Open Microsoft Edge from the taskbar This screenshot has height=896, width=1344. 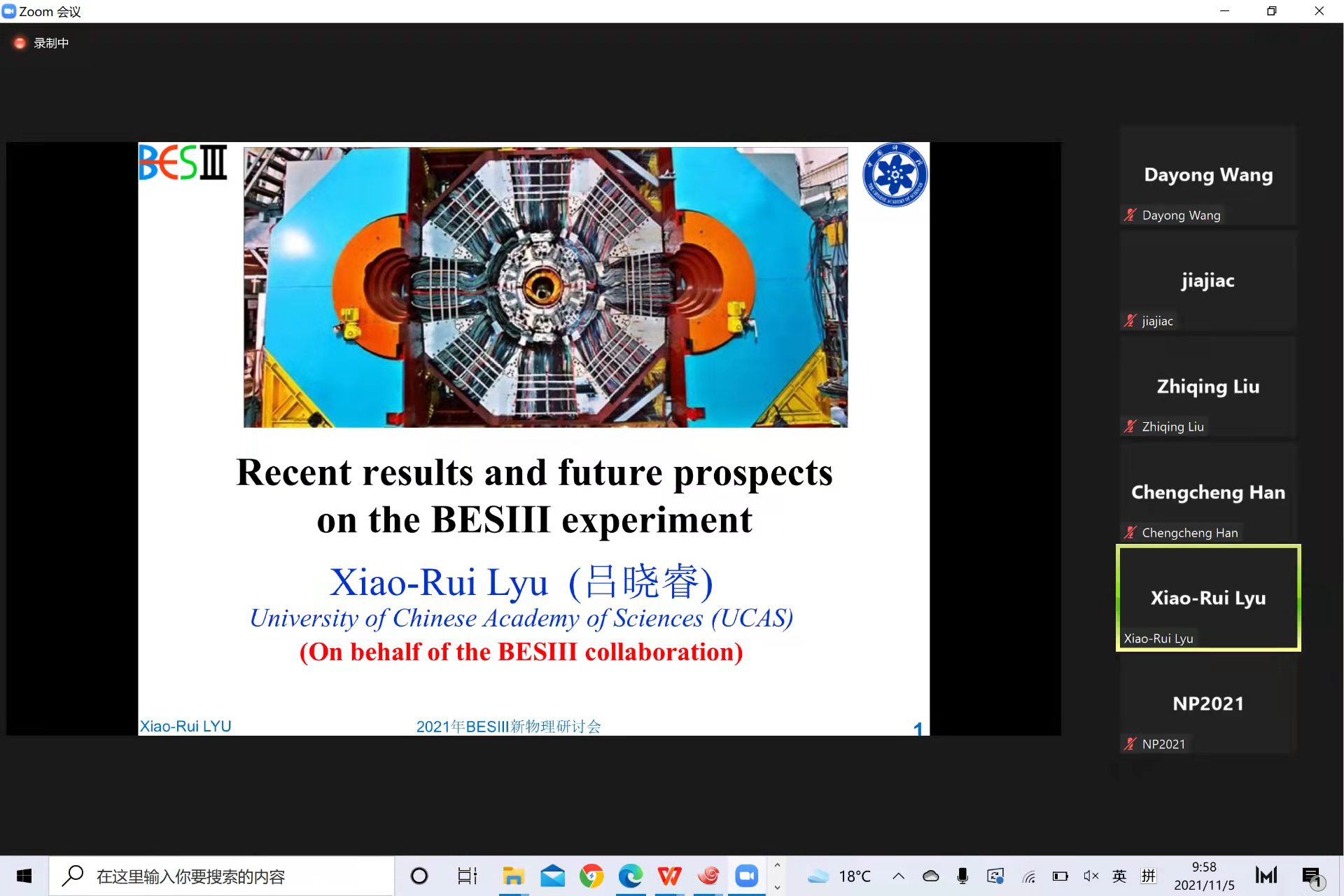[x=631, y=876]
